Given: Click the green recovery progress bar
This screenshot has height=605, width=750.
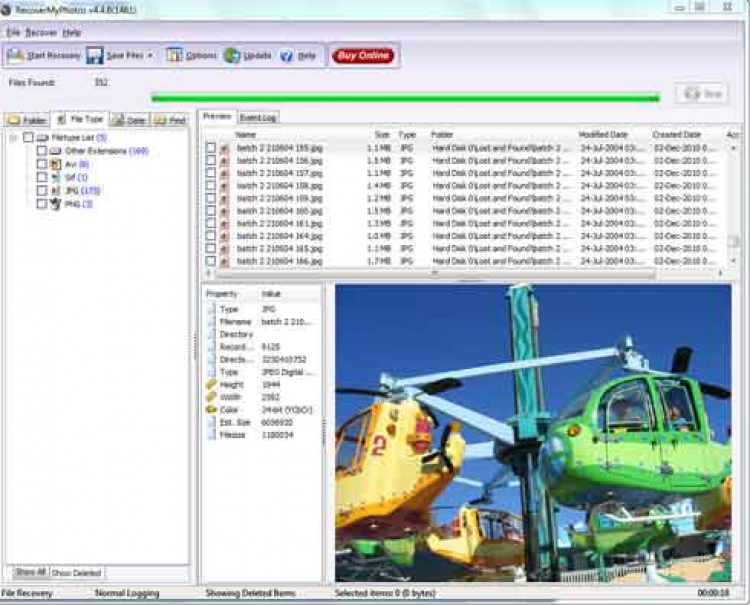Looking at the screenshot, I should click(x=405, y=98).
